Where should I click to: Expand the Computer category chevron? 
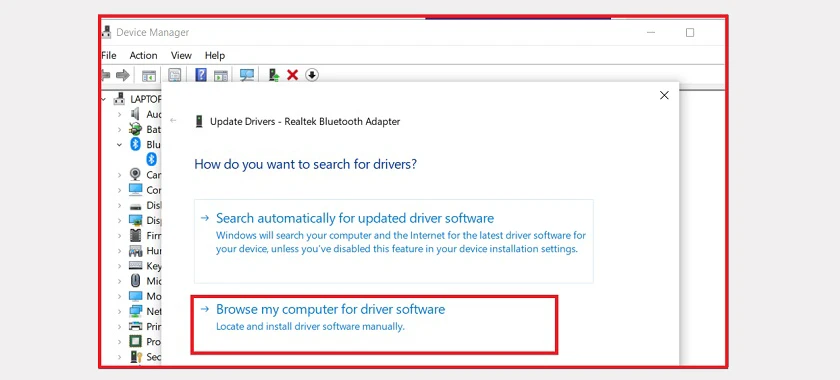click(x=119, y=190)
